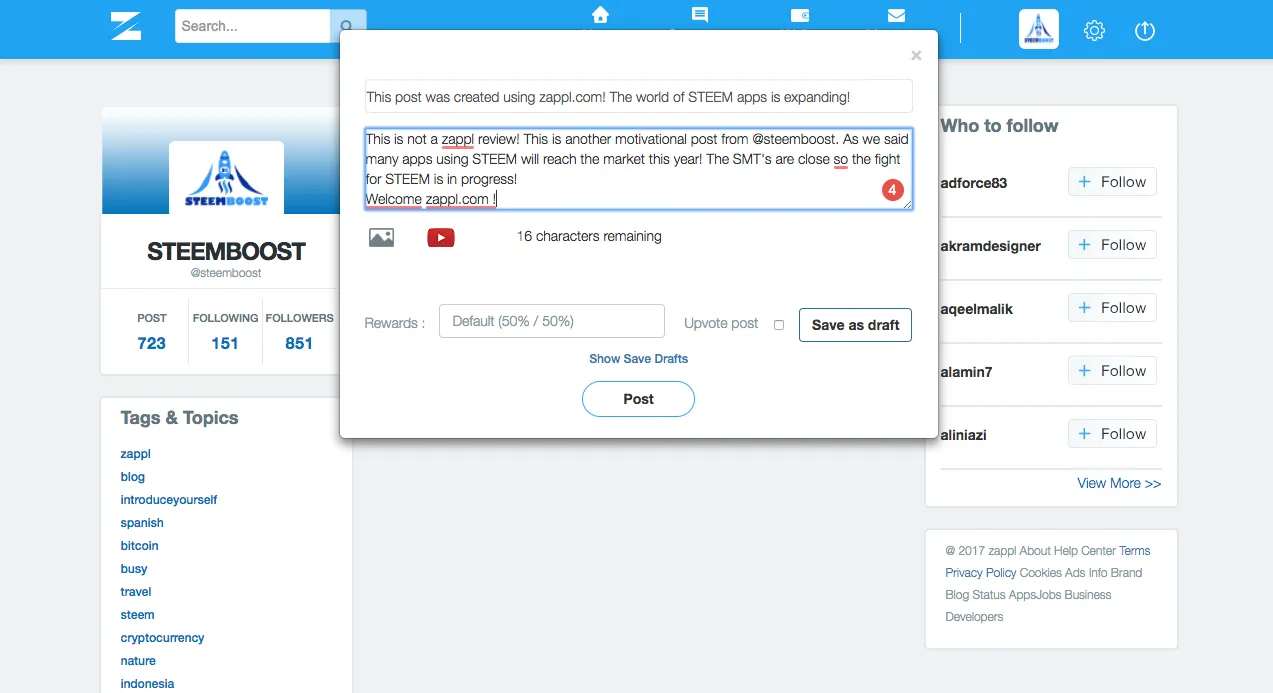
Task: Open the steem tag
Action: (137, 615)
